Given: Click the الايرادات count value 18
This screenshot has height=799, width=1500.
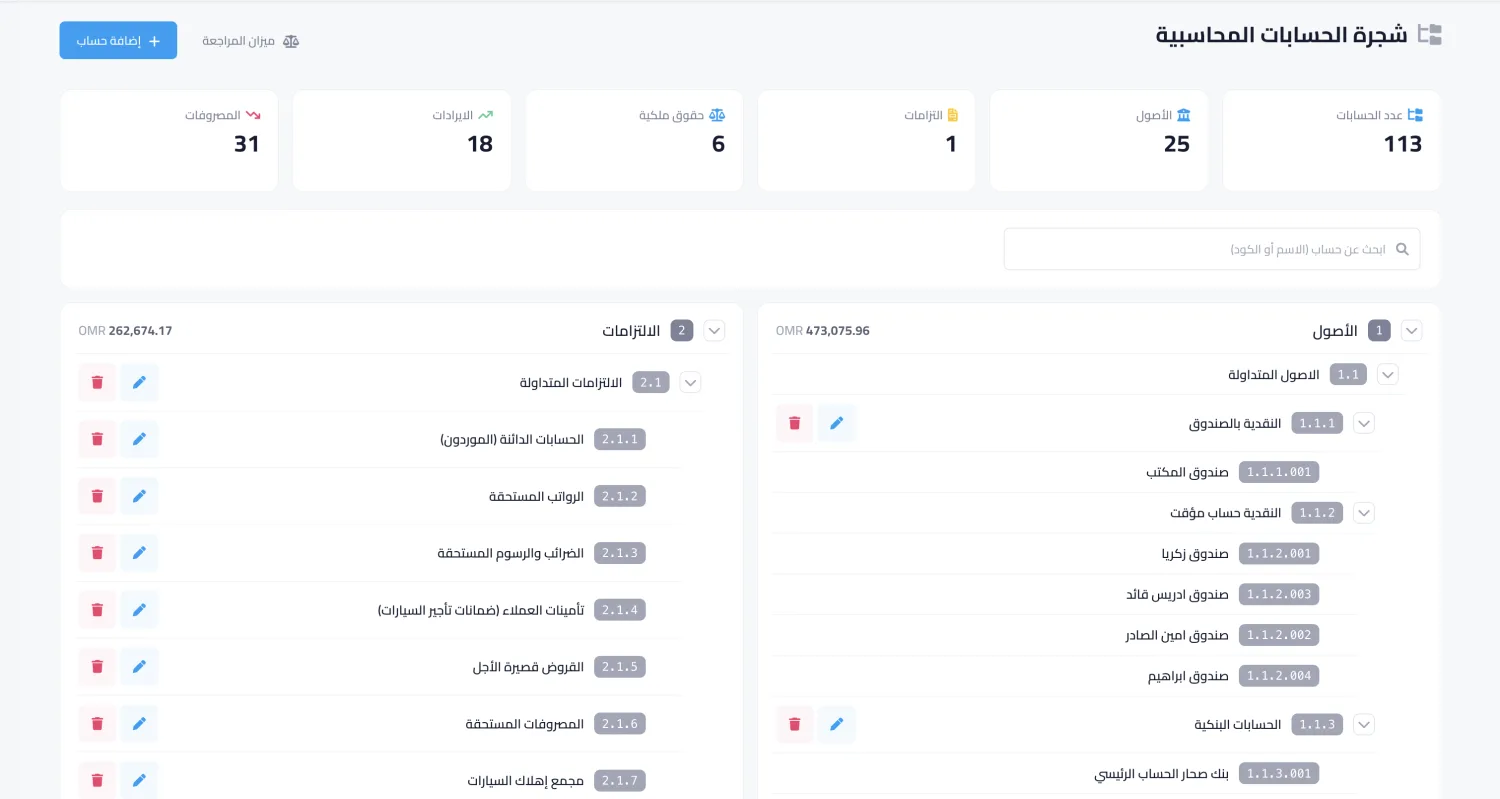Looking at the screenshot, I should 480,144.
